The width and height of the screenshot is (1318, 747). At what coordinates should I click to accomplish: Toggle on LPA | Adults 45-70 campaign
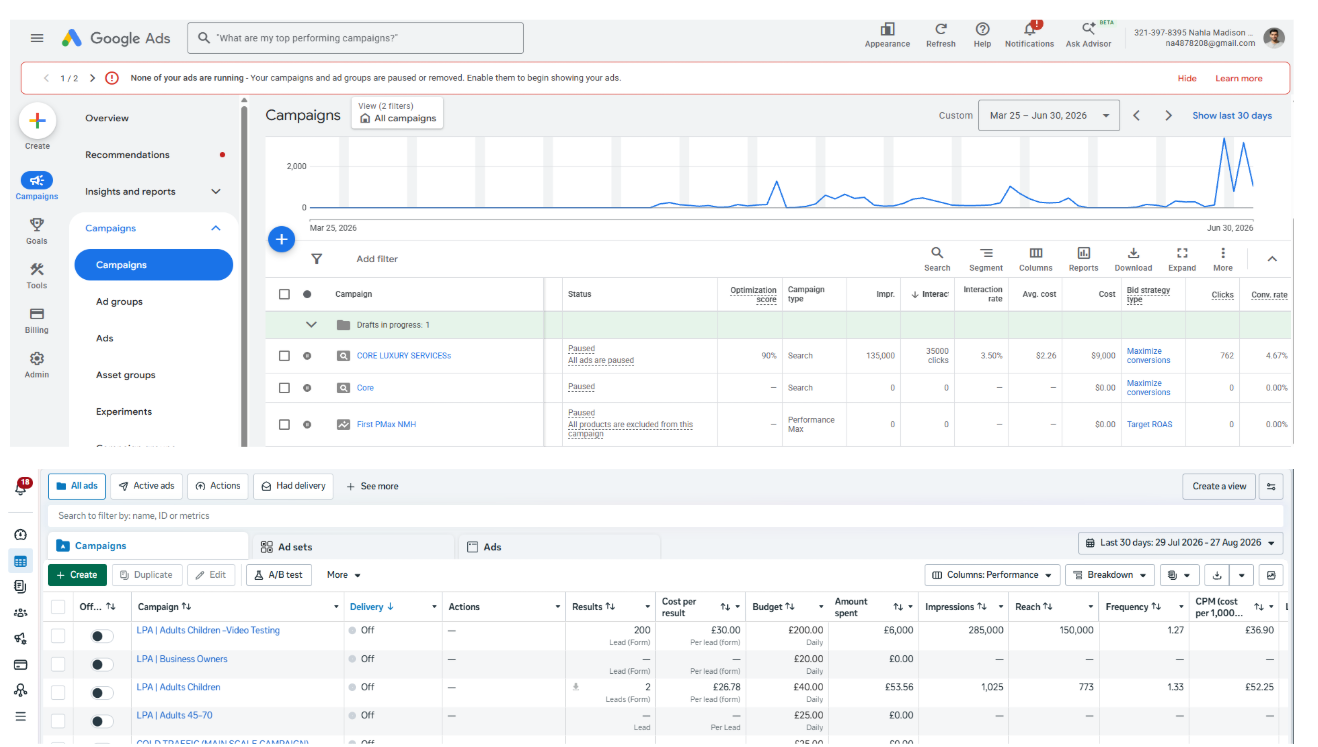click(x=101, y=720)
